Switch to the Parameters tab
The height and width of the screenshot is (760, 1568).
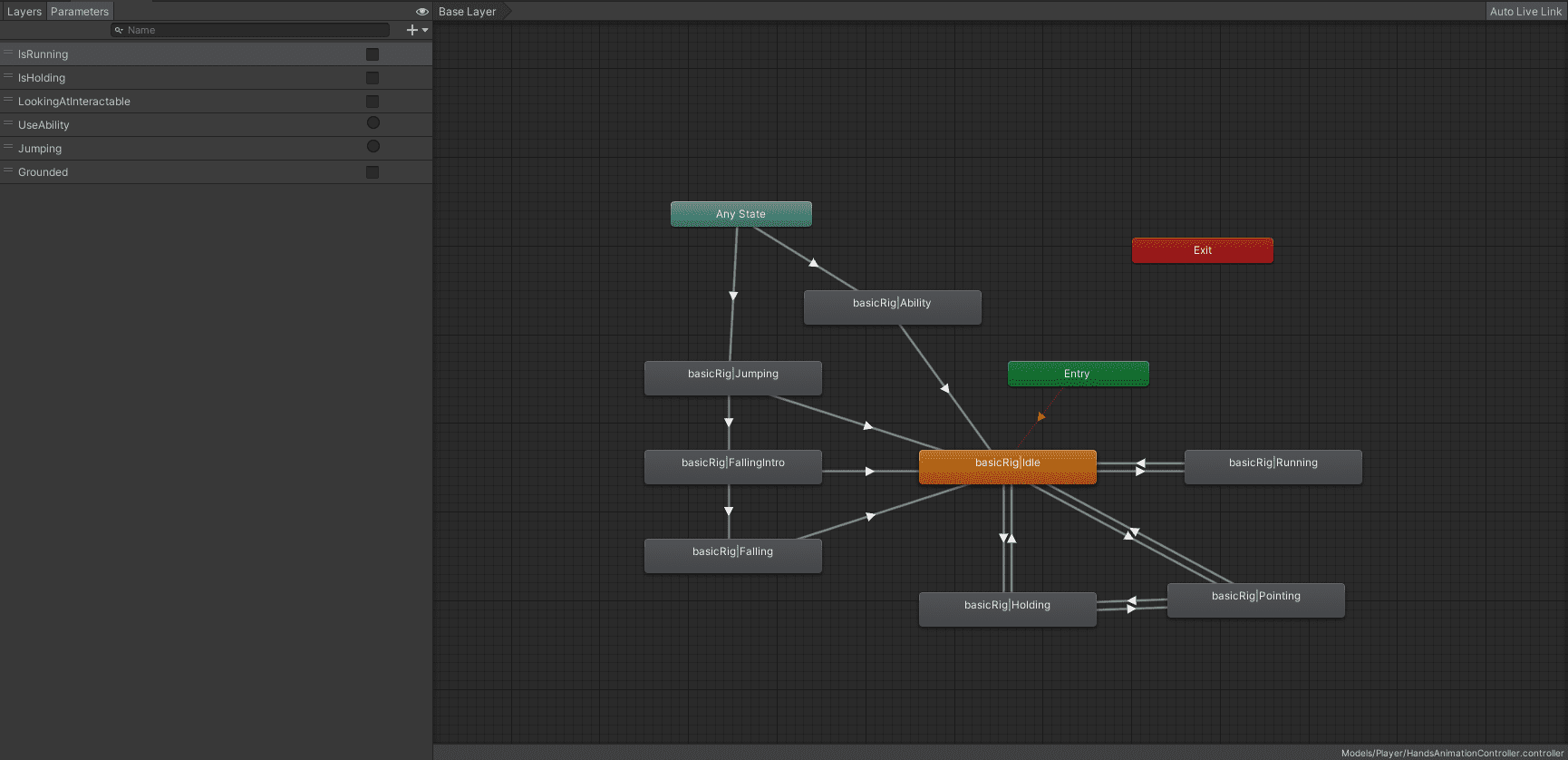pyautogui.click(x=80, y=12)
